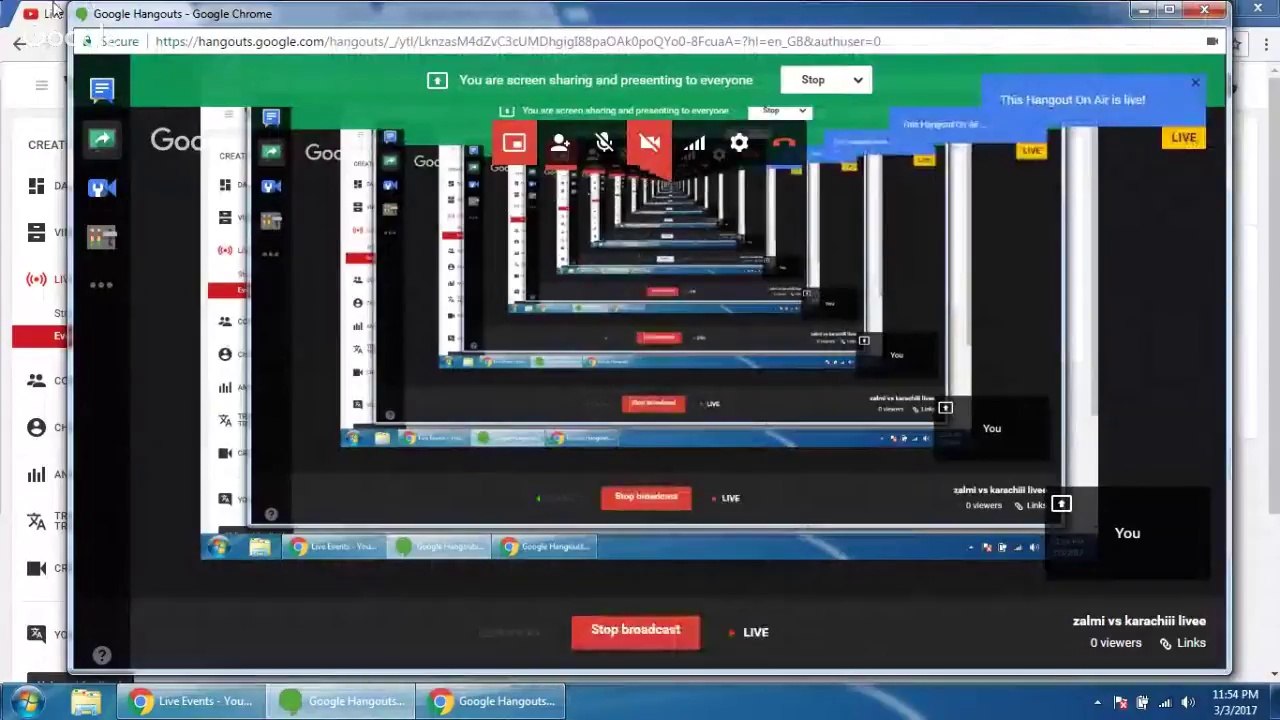Open File Explorer from the taskbar
Viewport: 1280px width, 720px height.
(x=85, y=701)
